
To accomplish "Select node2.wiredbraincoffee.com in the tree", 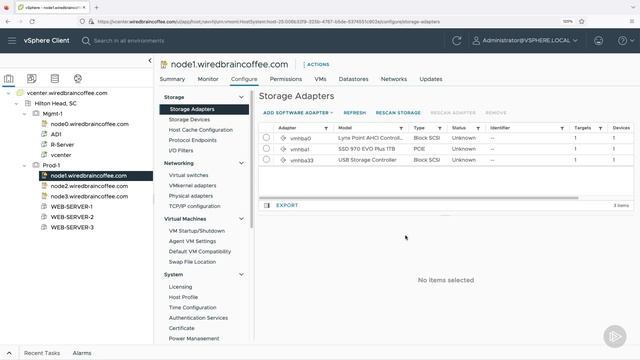I will click(x=89, y=186).
